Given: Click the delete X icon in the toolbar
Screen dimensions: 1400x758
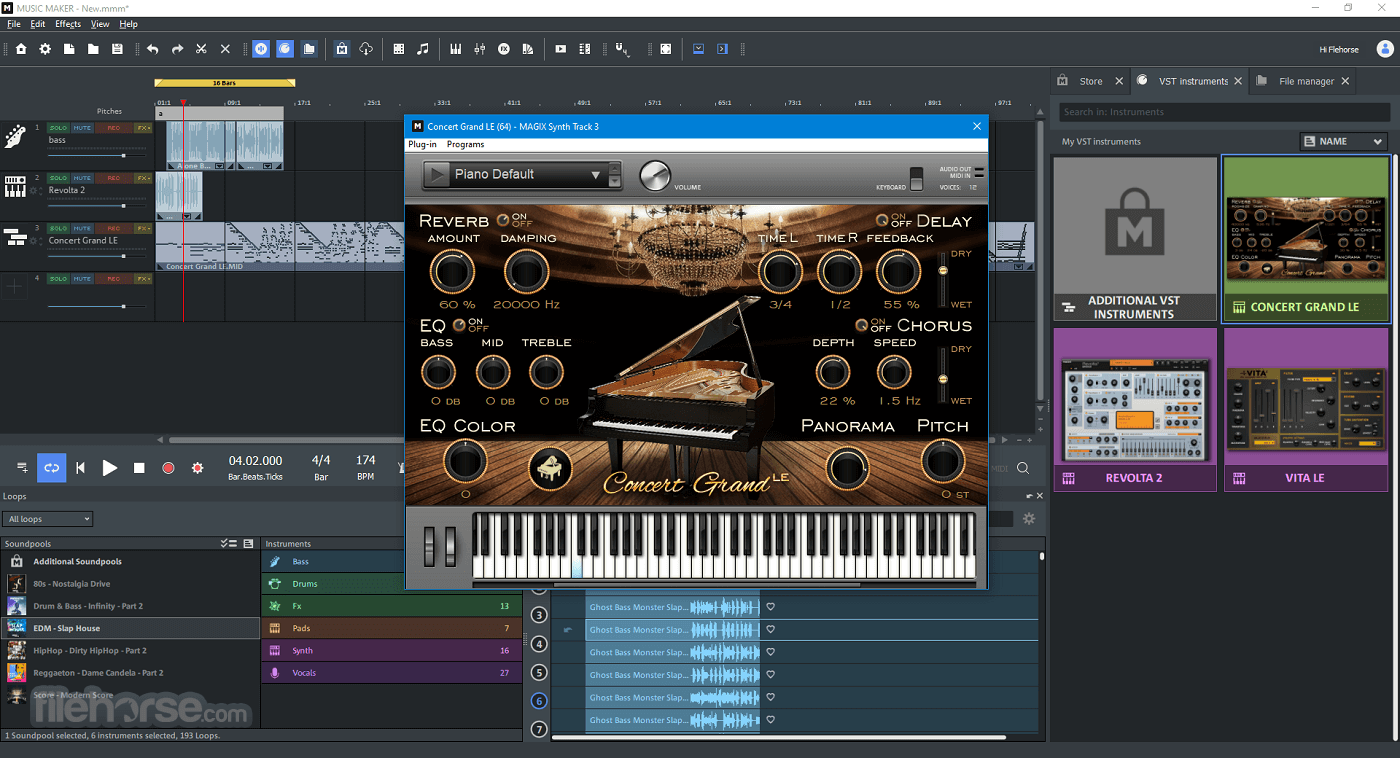Looking at the screenshot, I should [x=225, y=49].
